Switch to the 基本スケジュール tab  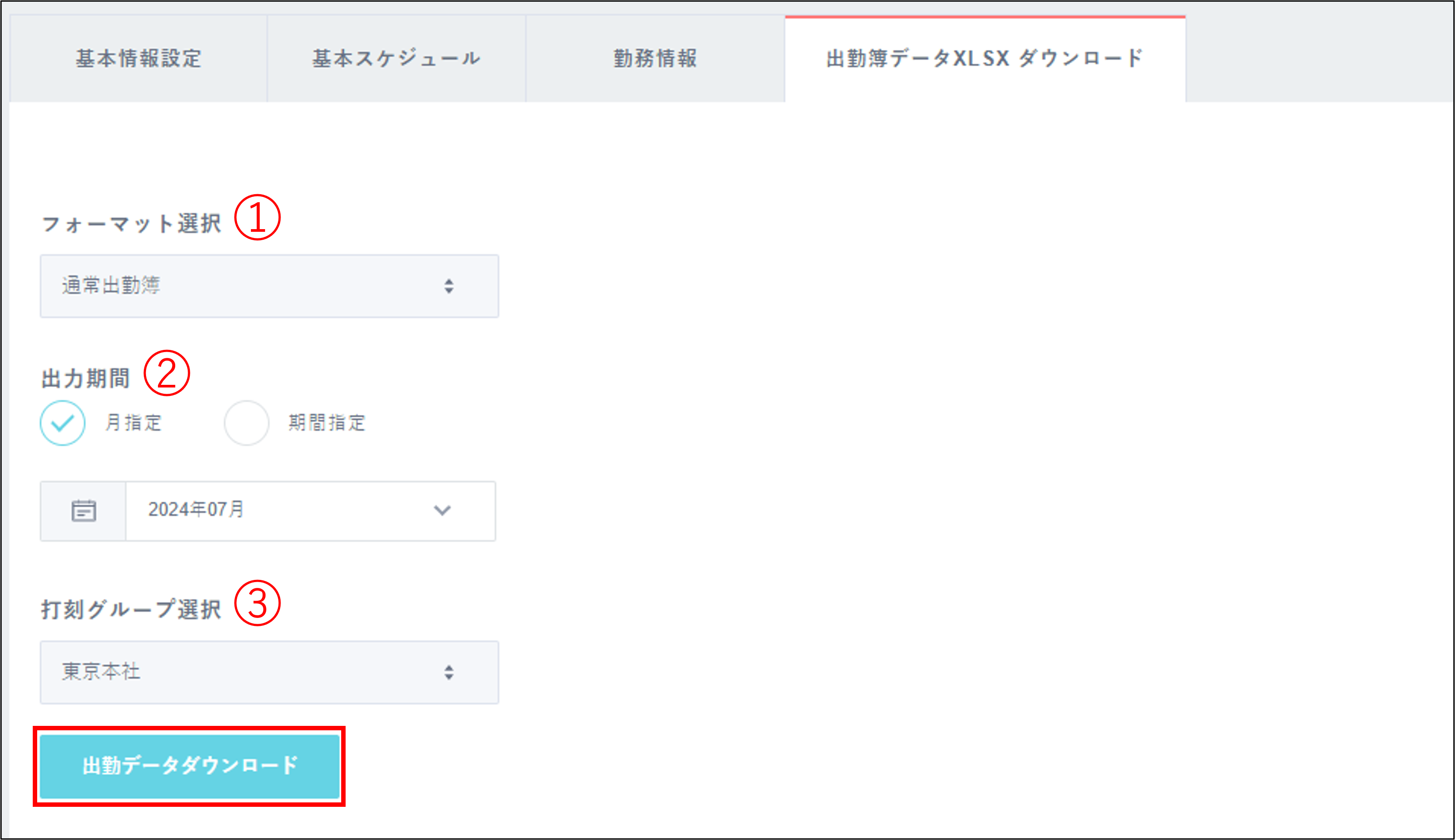click(396, 59)
